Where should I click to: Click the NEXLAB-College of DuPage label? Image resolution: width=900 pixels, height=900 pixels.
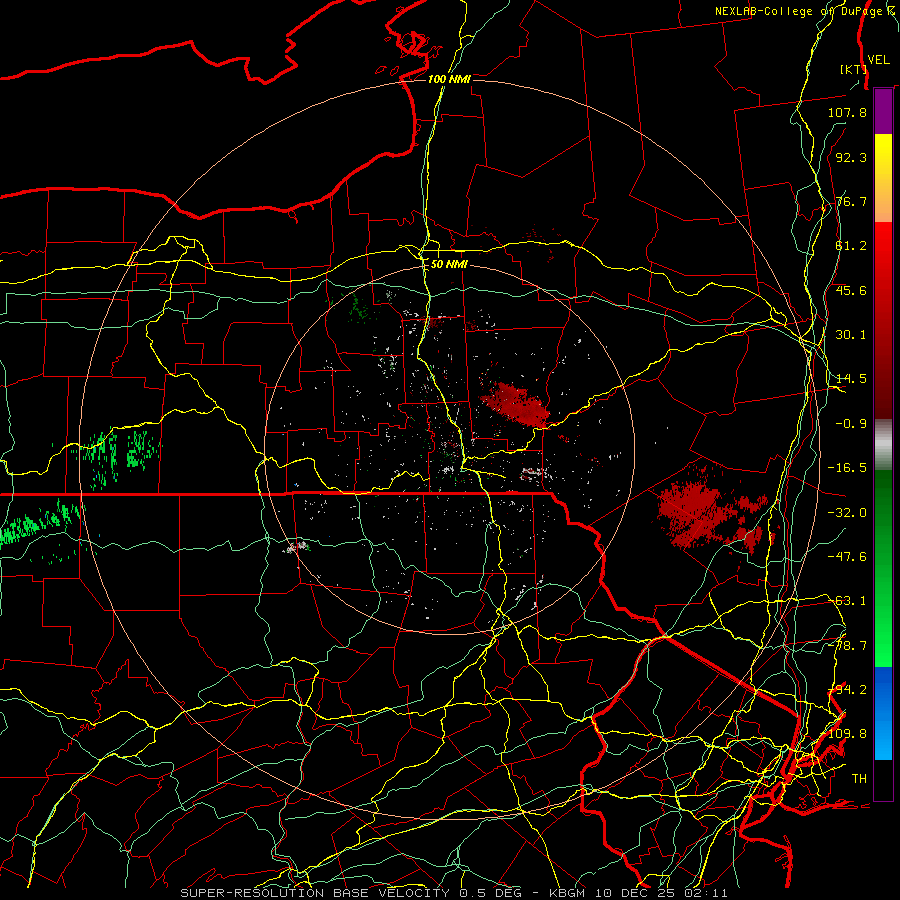pos(806,11)
